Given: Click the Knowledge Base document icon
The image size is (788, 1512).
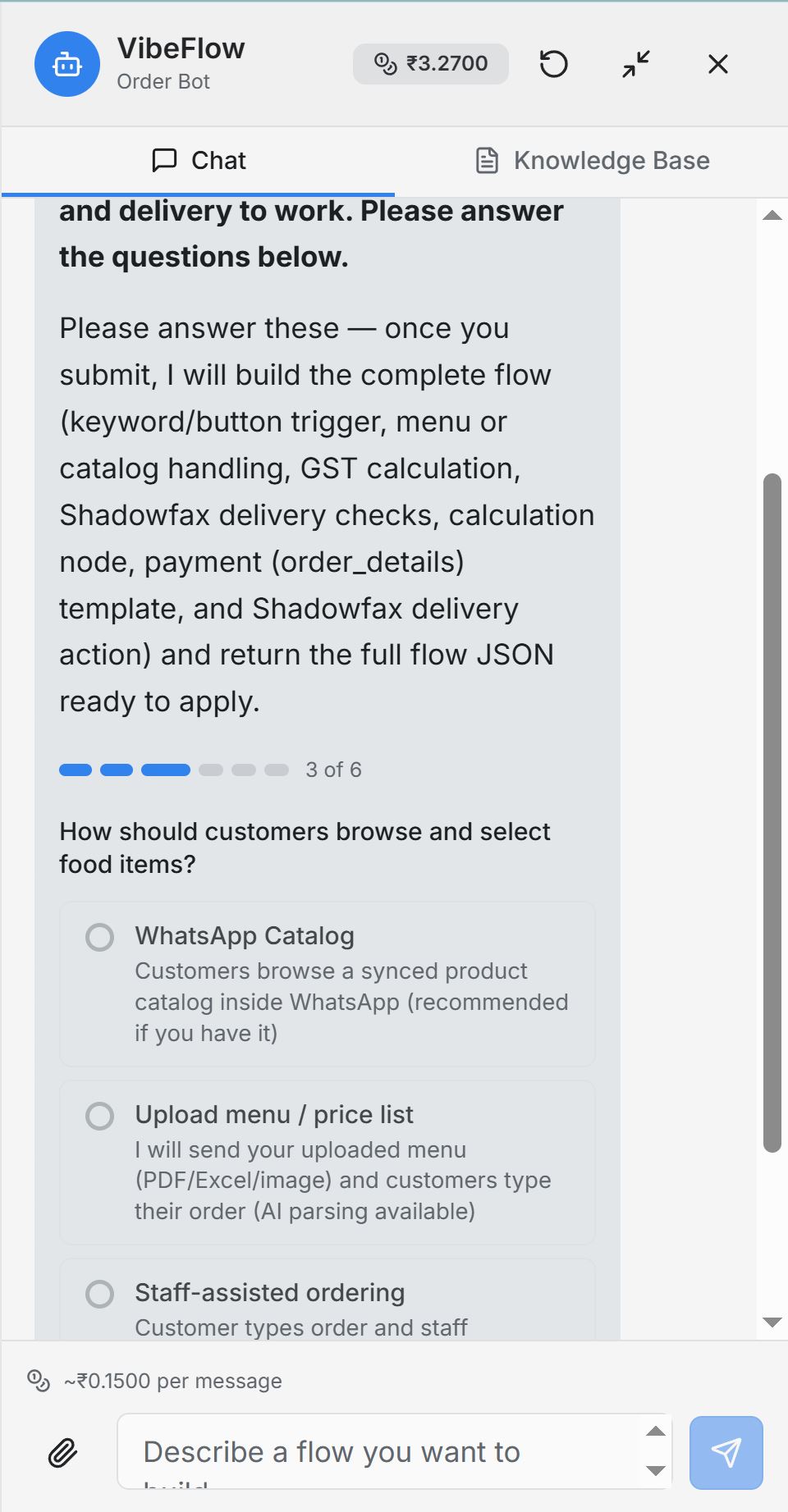Looking at the screenshot, I should 487,160.
